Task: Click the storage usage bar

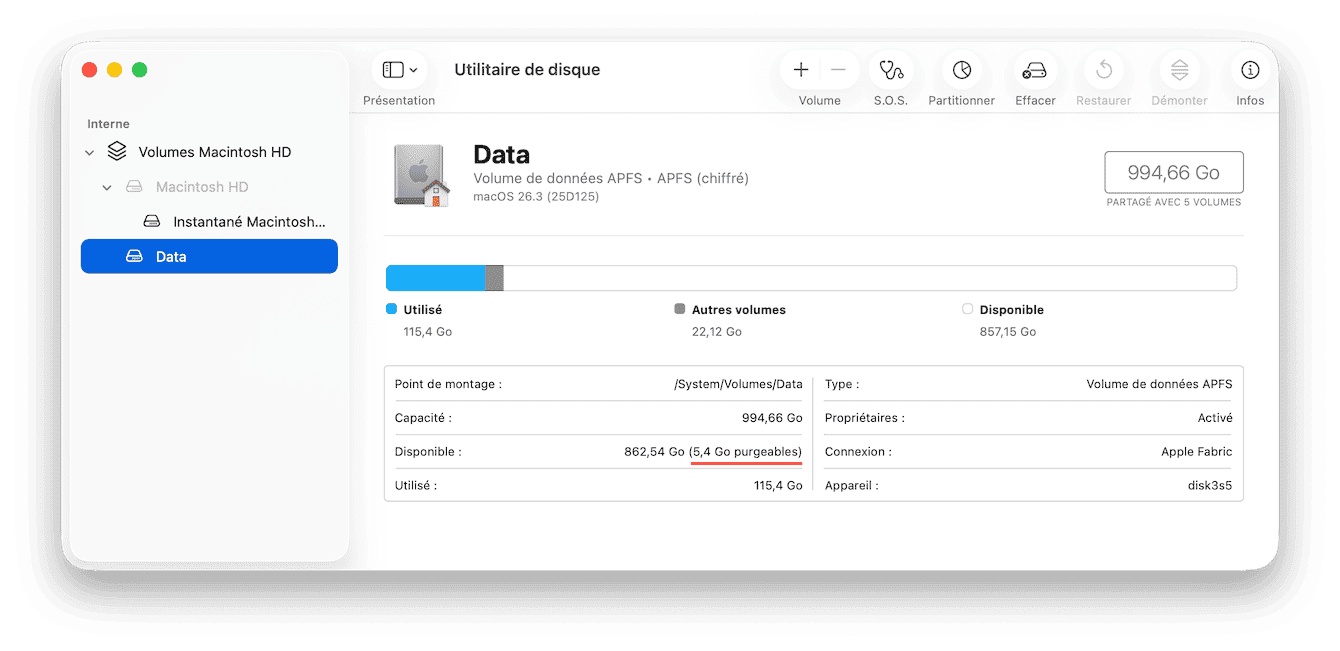Action: 811,277
